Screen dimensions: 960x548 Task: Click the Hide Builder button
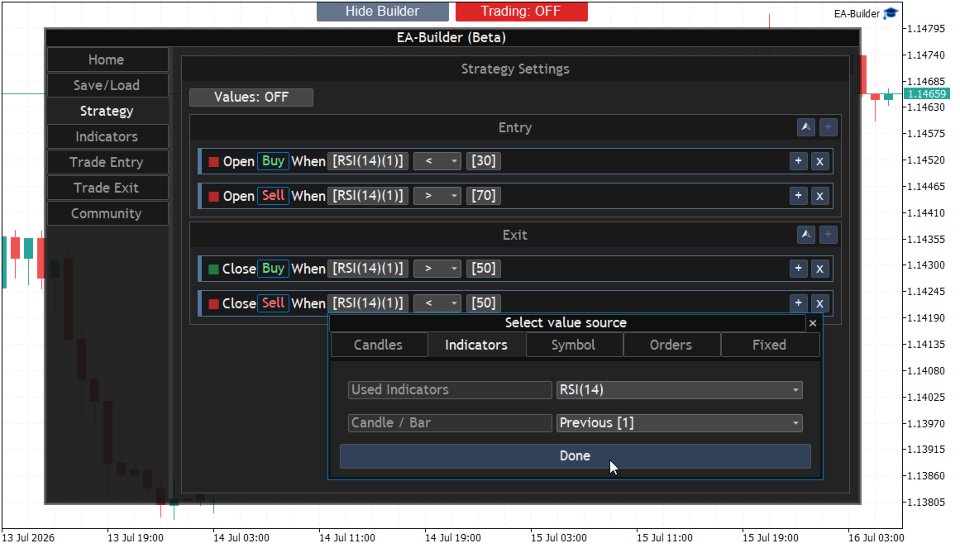(382, 11)
